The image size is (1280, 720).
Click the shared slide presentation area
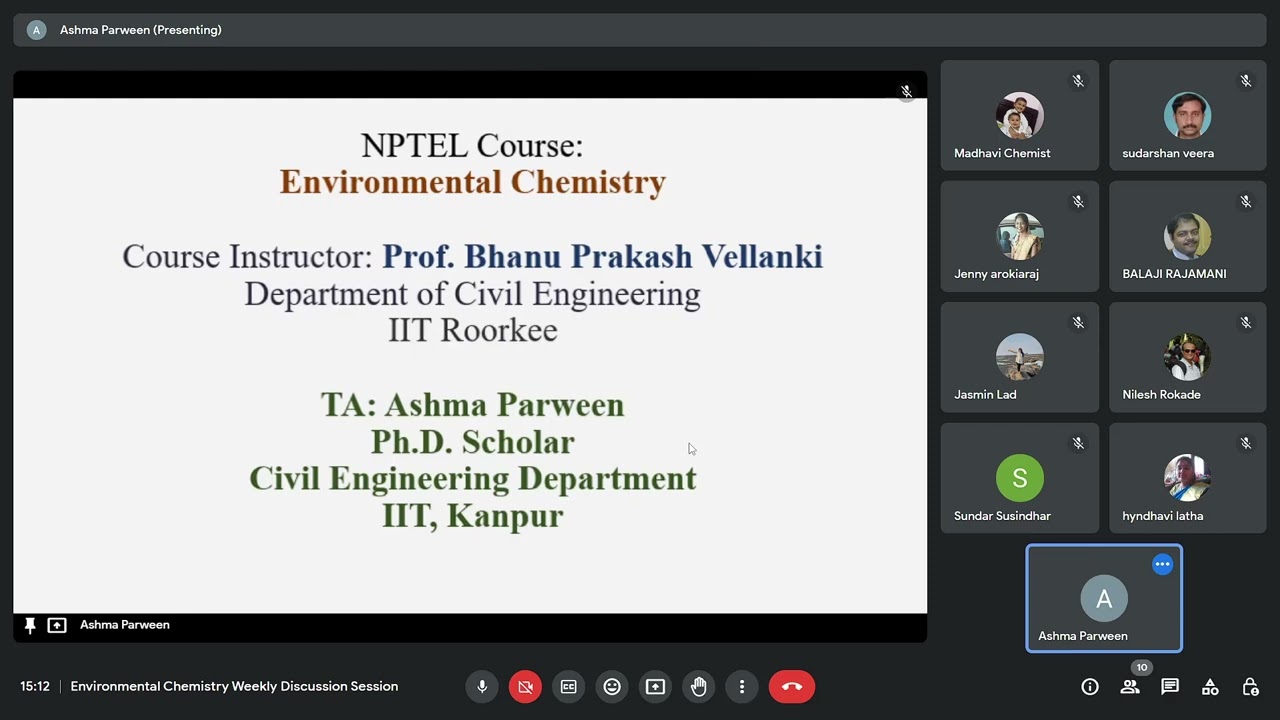(x=470, y=355)
